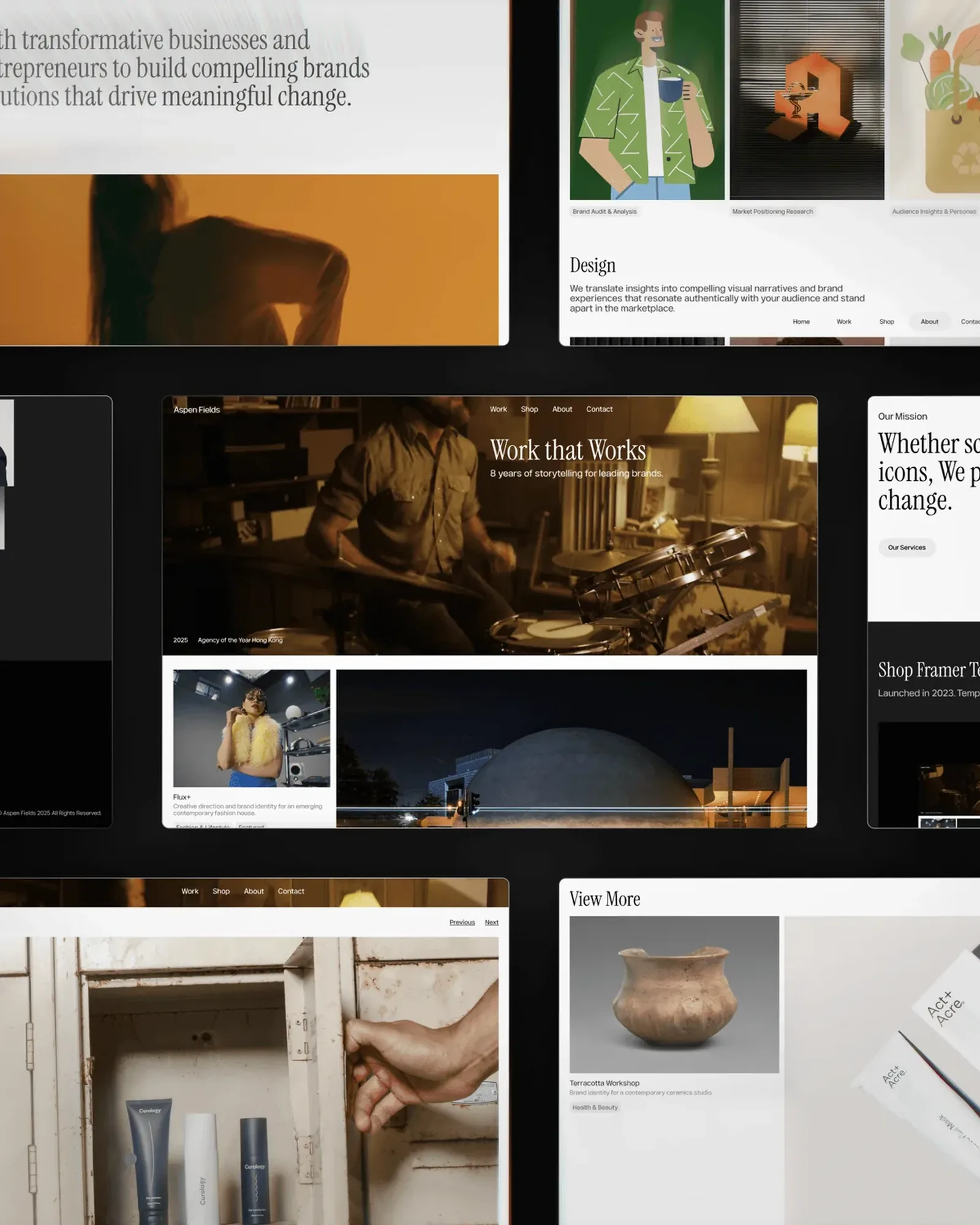Click the Market Positioning Research label

772,211
